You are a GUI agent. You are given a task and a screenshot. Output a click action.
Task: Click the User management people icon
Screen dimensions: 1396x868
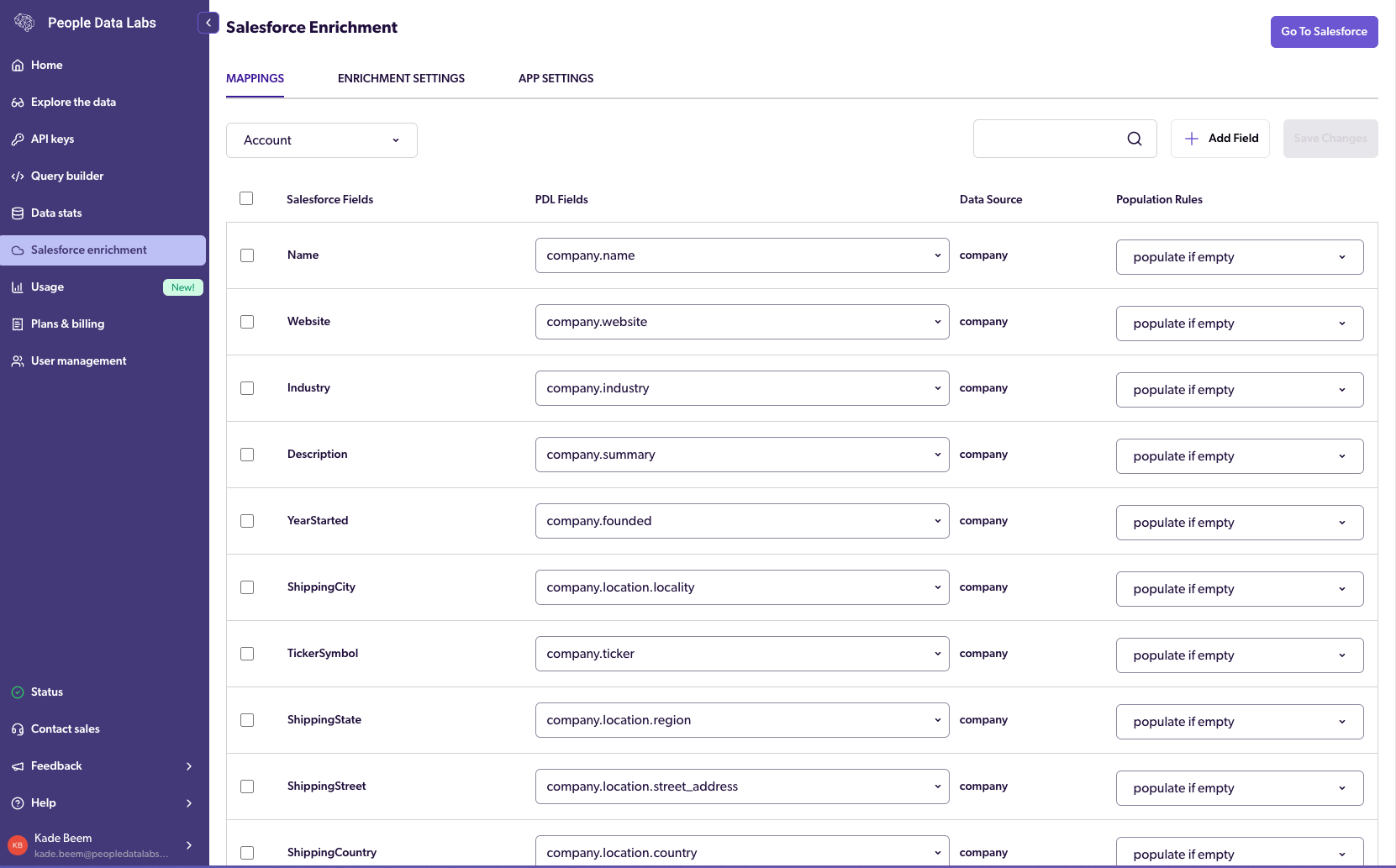[x=18, y=361]
